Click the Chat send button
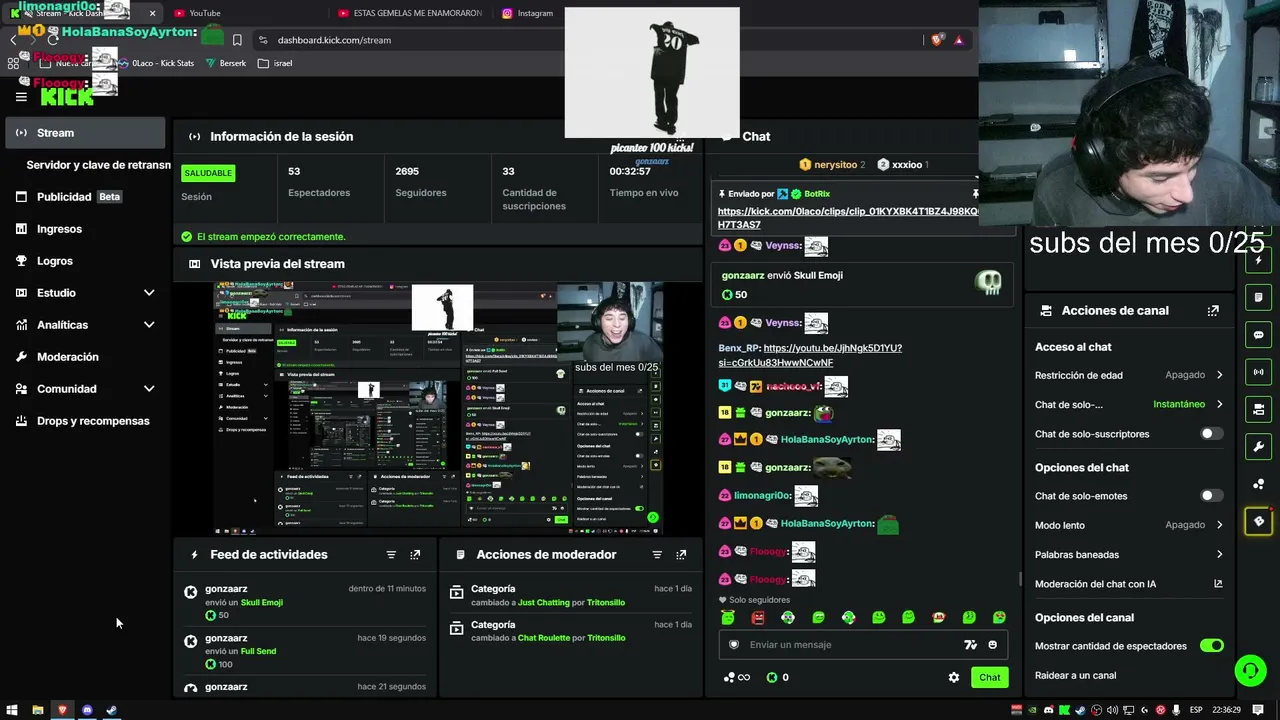Screen dimensions: 1280x720 pyautogui.click(x=989, y=677)
